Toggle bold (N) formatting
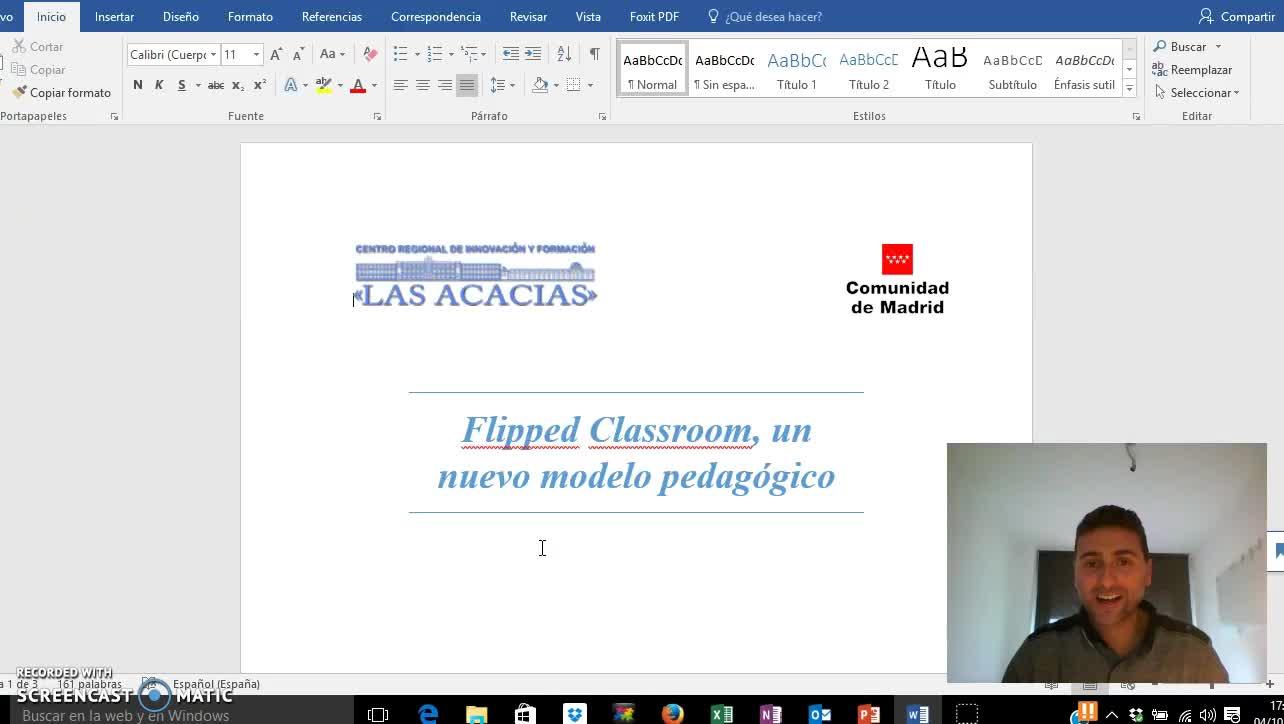1284x724 pixels. (138, 85)
